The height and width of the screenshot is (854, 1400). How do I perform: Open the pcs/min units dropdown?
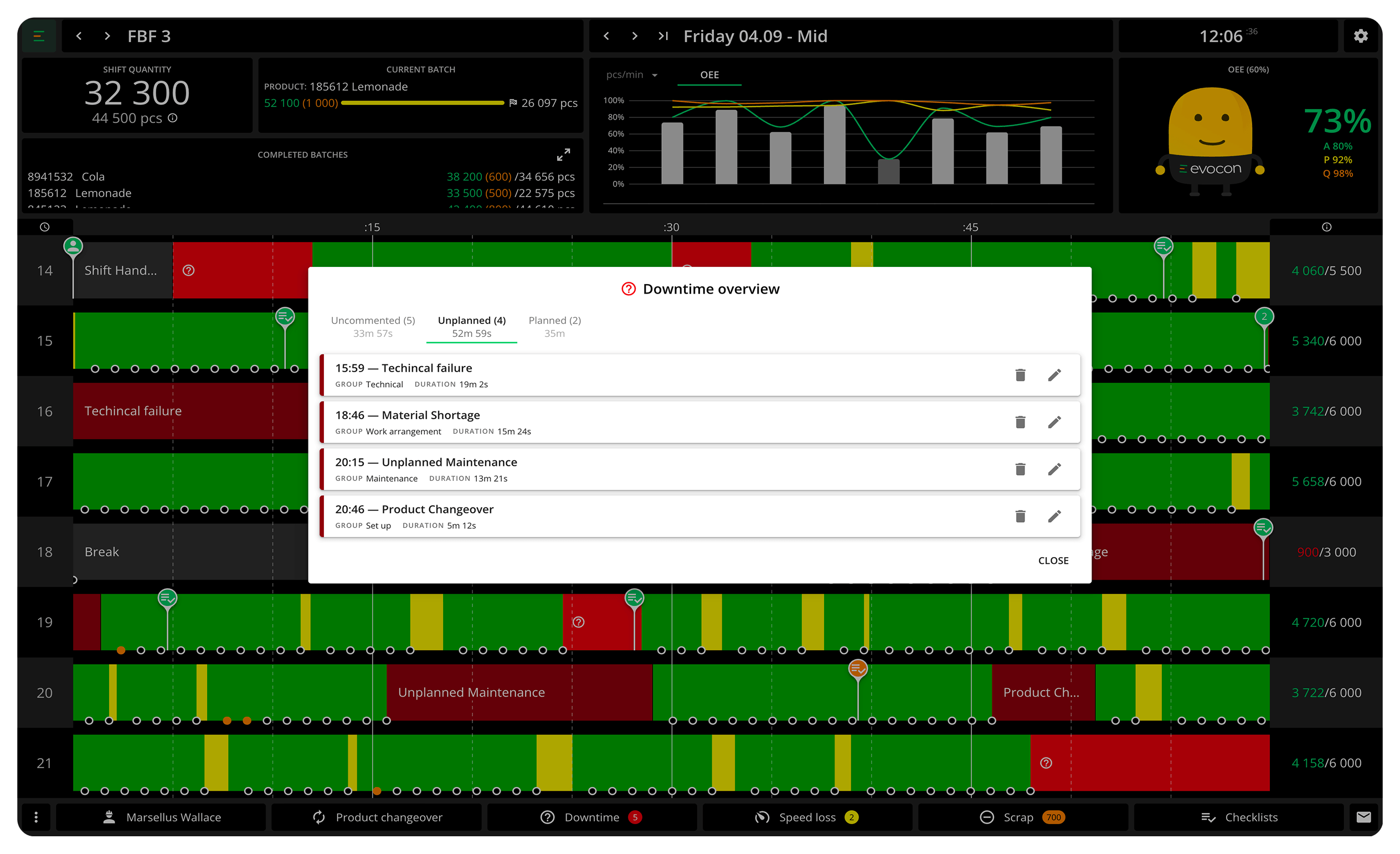pyautogui.click(x=631, y=75)
